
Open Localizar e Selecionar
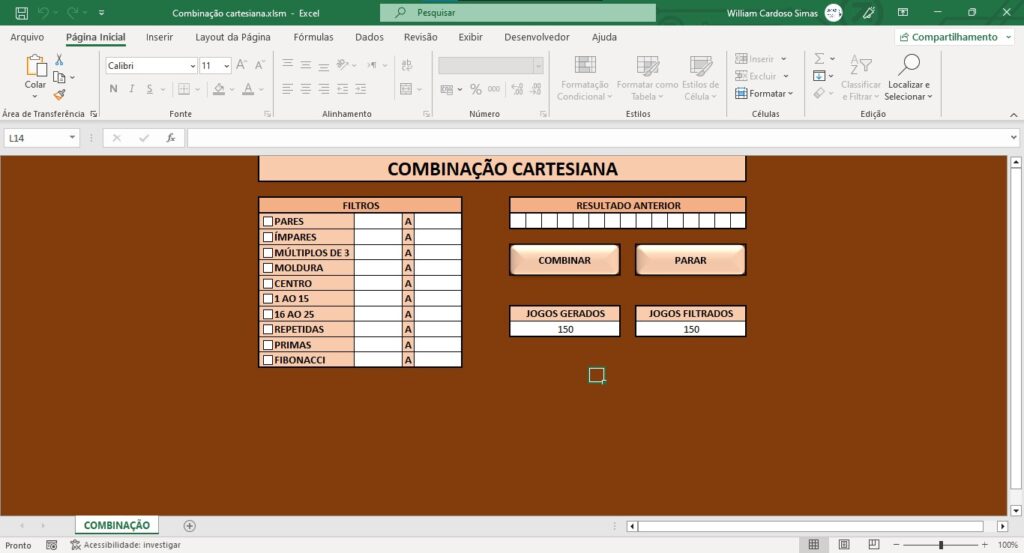pos(908,78)
